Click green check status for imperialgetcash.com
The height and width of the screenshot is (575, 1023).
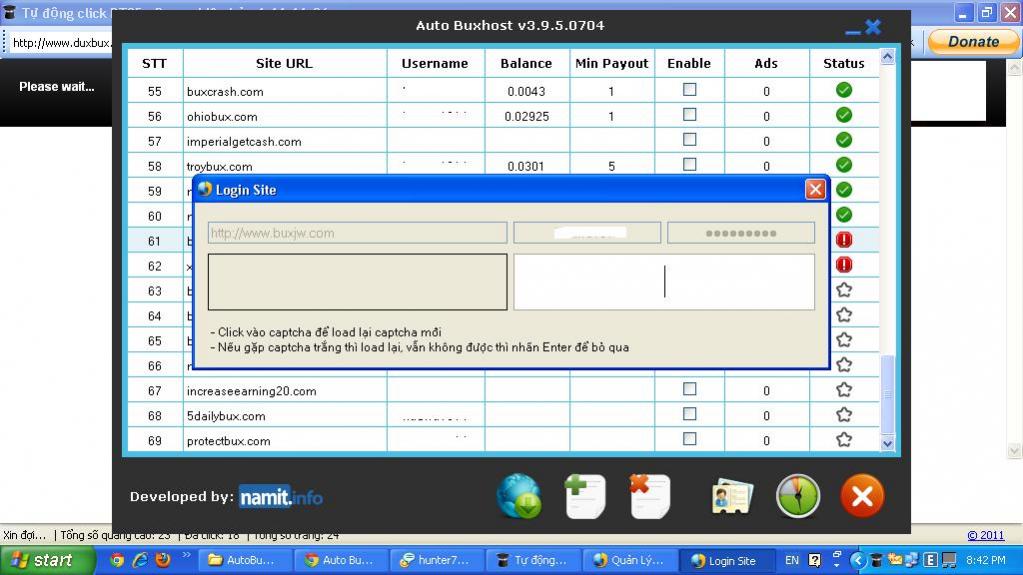point(844,140)
